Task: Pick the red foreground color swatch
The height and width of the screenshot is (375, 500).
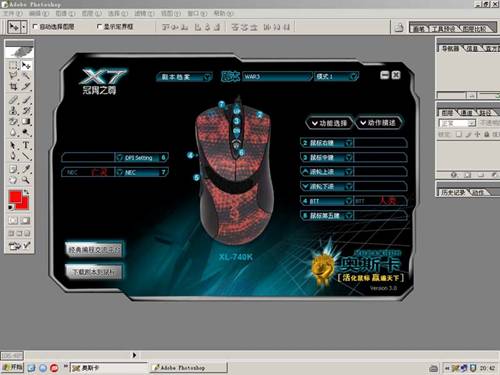Action: (15, 197)
